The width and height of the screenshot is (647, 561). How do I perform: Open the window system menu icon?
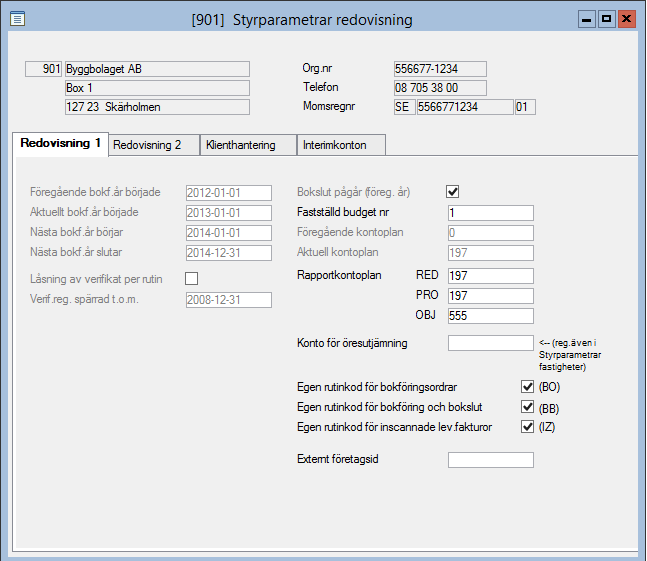[x=17, y=19]
